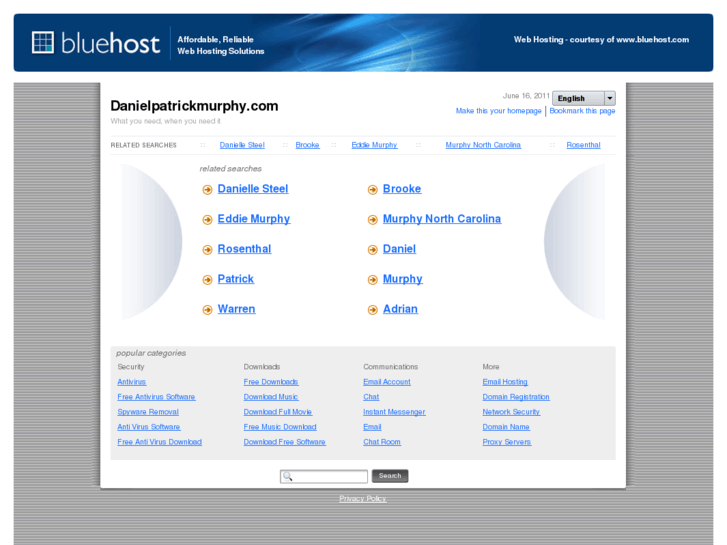Screen dimensions: 727x545
Task: Click Affordable, Reliable Web Hosting Solutions tagline
Action: coord(221,45)
